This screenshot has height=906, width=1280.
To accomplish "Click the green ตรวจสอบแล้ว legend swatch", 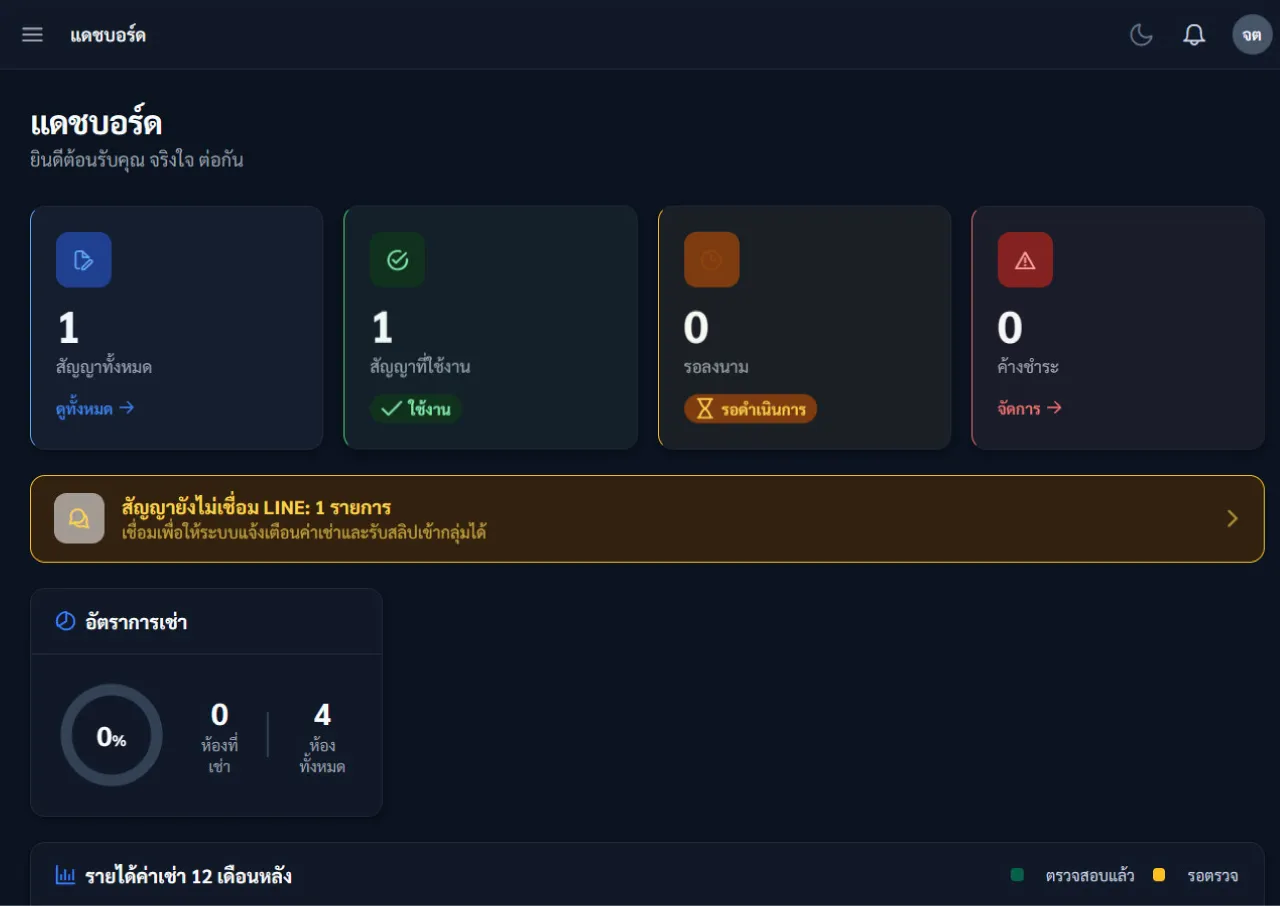I will [1018, 875].
